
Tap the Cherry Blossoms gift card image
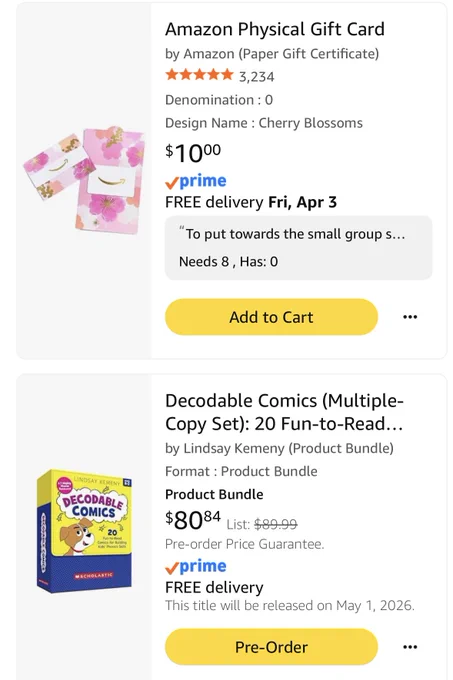(84, 180)
